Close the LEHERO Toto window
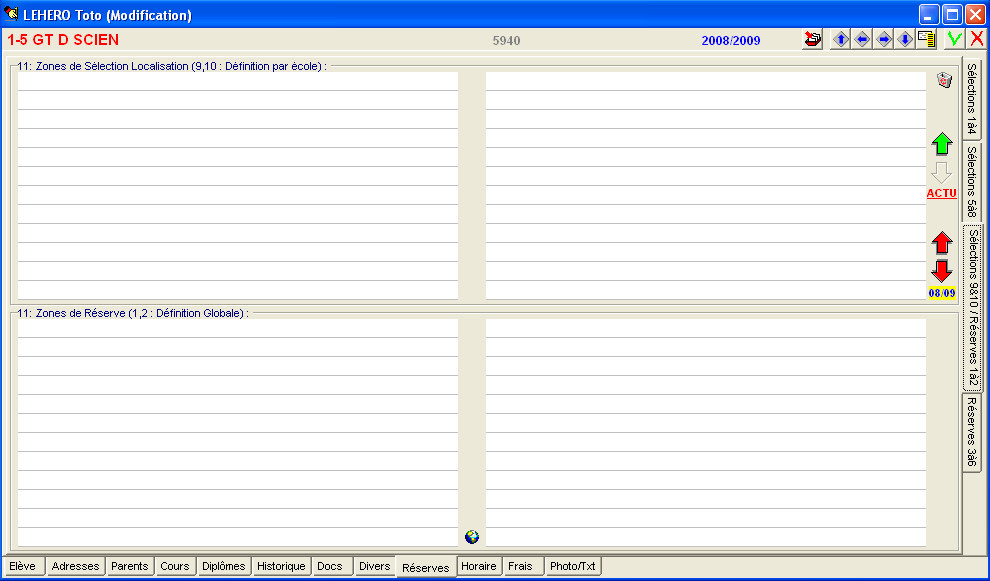990x581 pixels. pos(975,14)
